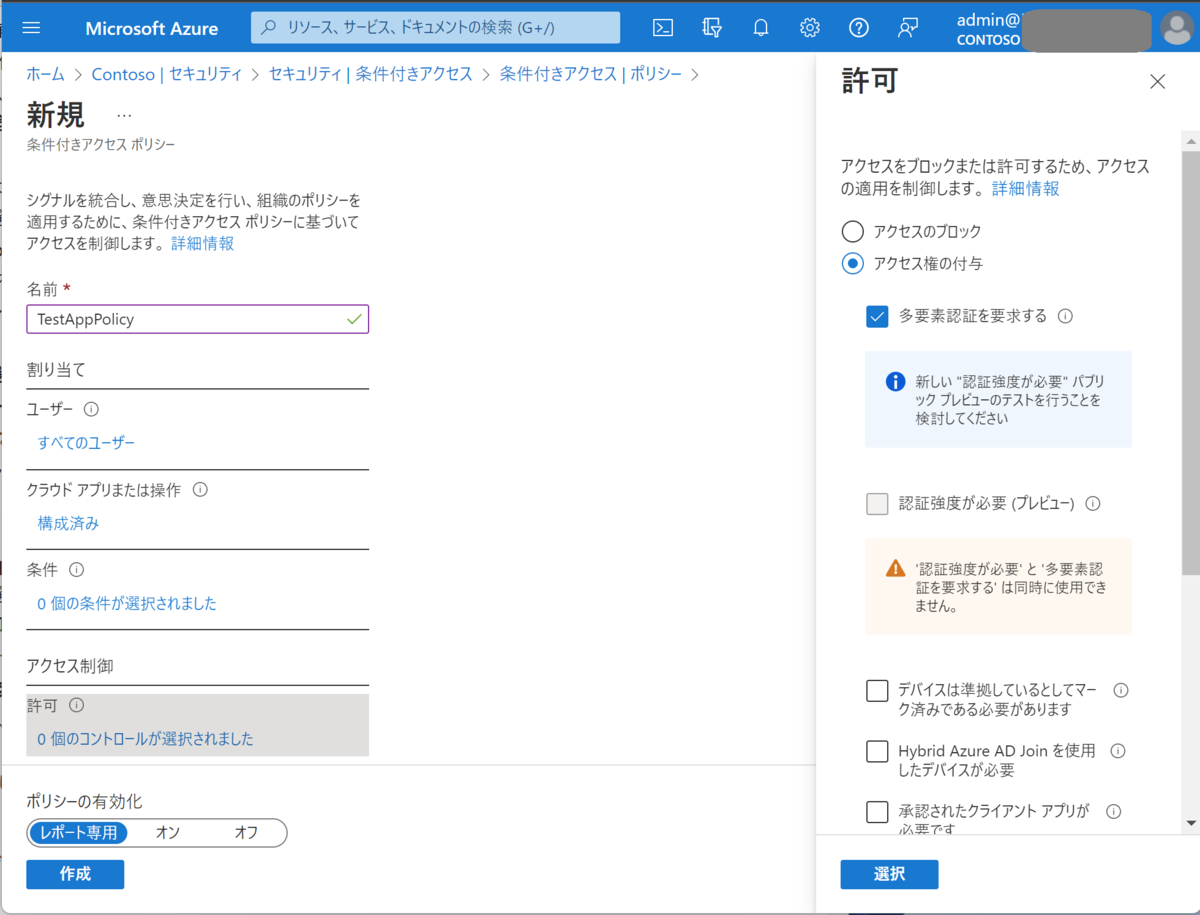
Task: Uncheck 多要素認証を要求する checkbox
Action: point(877,317)
